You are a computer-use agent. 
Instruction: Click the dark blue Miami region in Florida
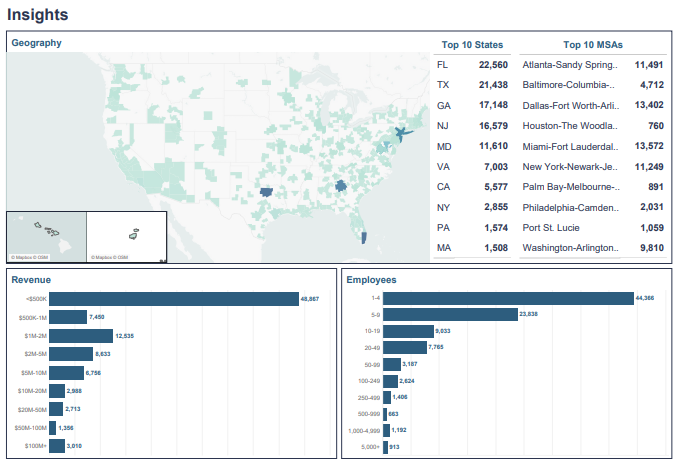coord(364,237)
